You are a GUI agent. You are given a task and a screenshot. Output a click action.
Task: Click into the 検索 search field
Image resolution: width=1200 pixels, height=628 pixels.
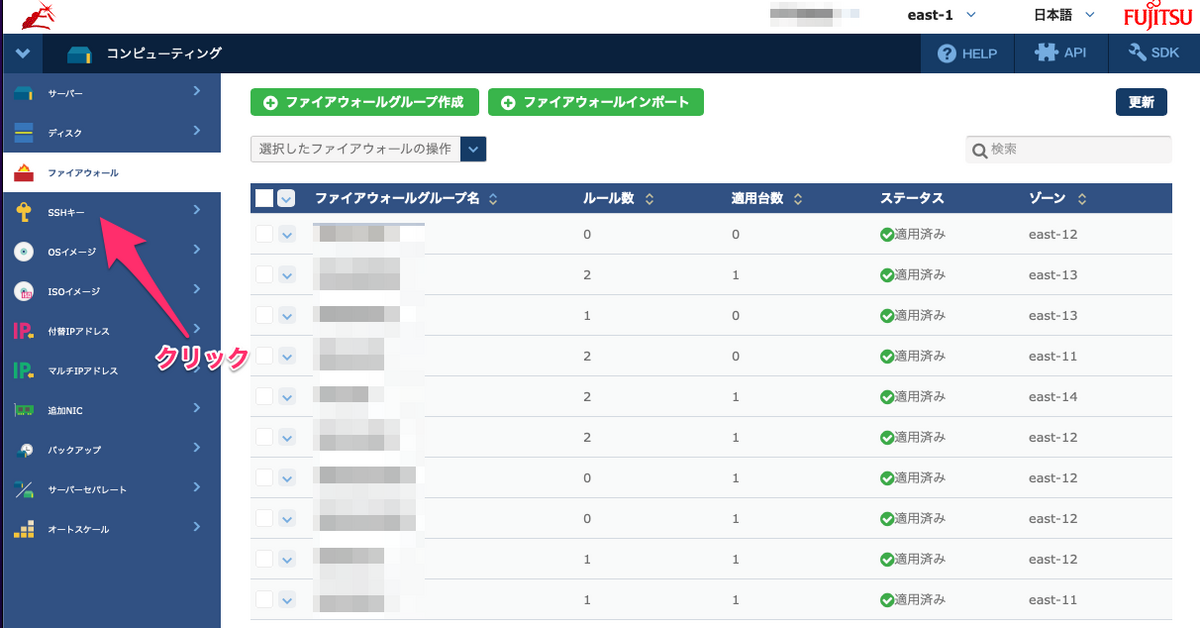[x=1076, y=149]
